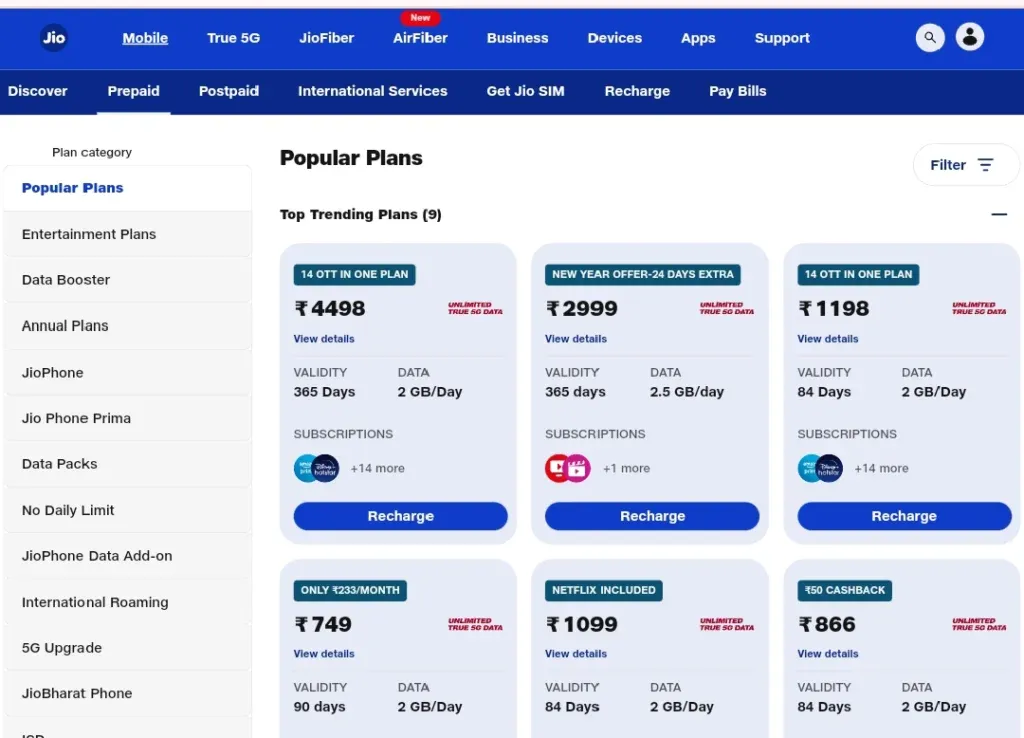Select the International Roaming category
Image resolution: width=1024 pixels, height=738 pixels.
pos(95,602)
